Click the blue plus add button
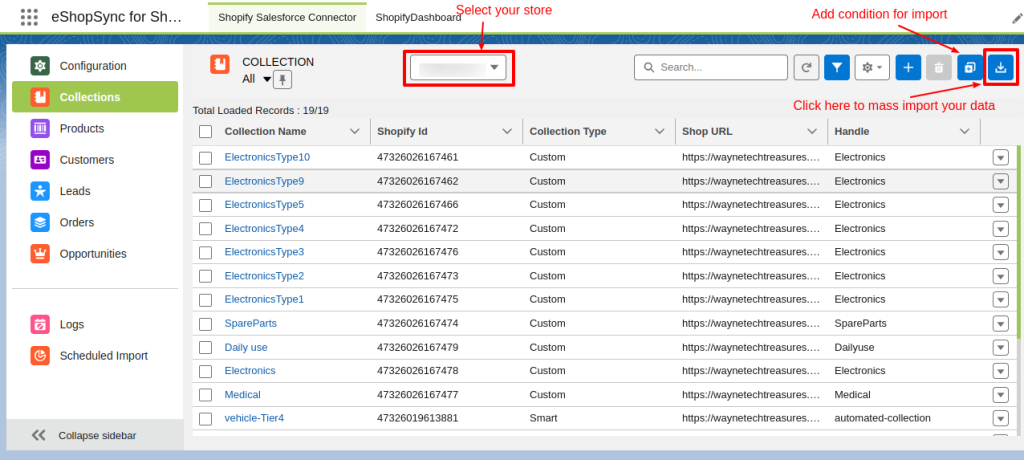Viewport: 1024px width, 460px height. [908, 67]
